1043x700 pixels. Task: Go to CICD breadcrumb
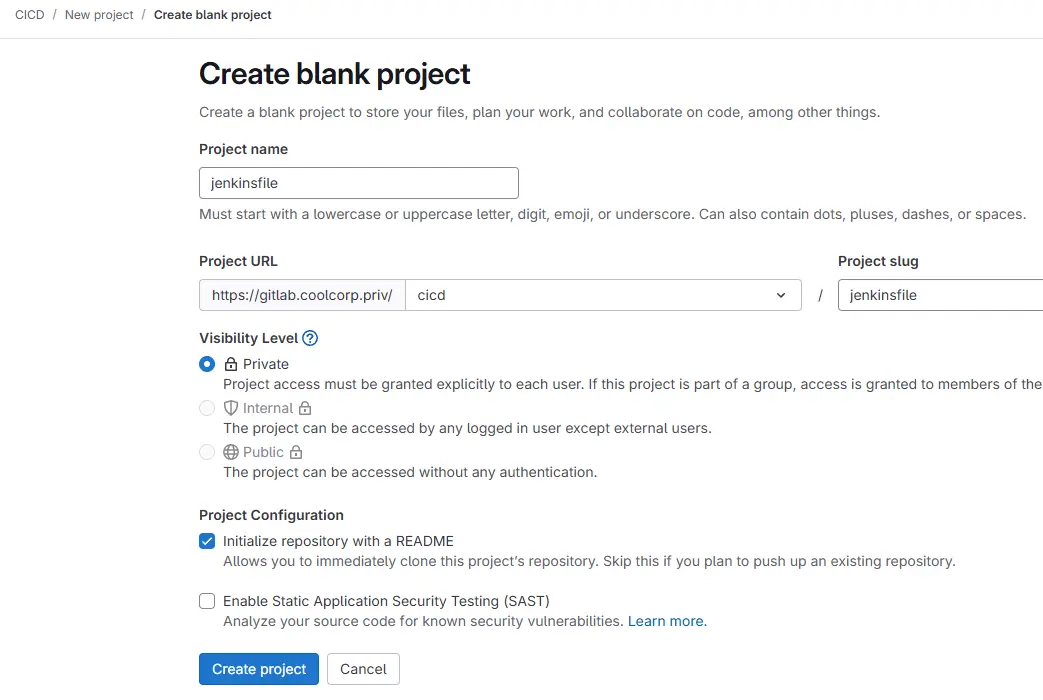click(30, 15)
